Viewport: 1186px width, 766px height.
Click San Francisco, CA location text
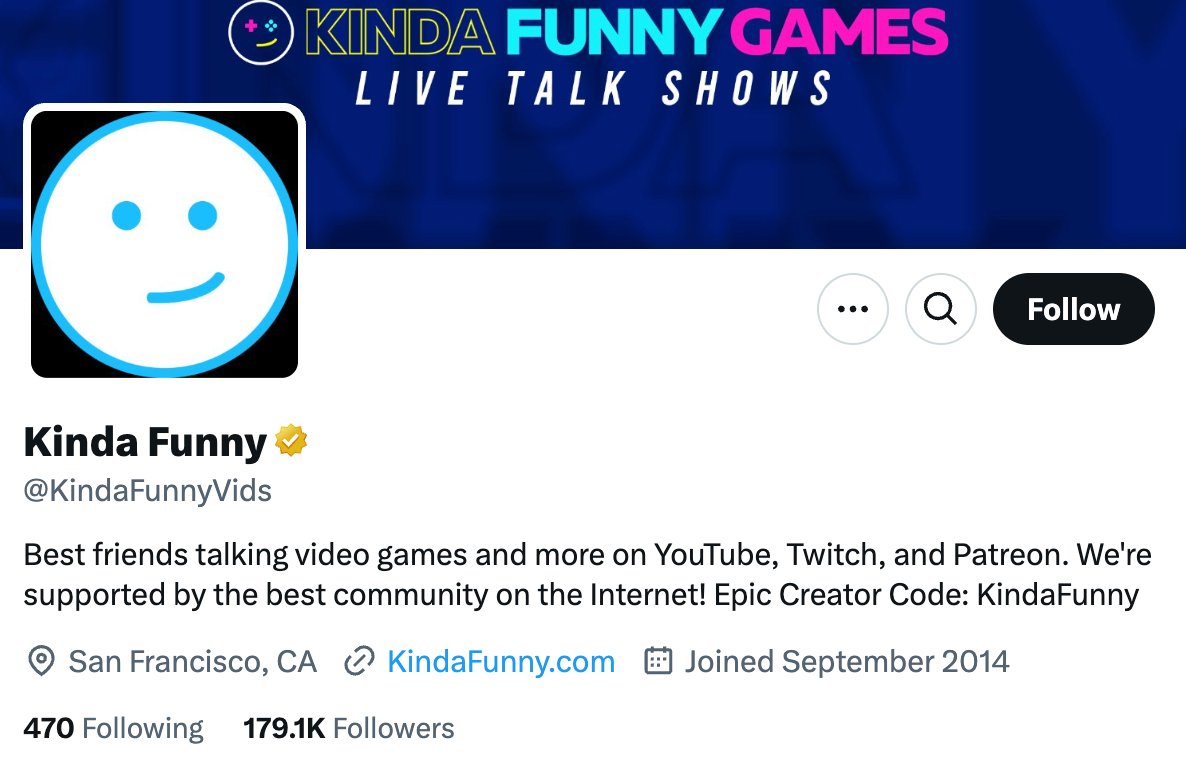(192, 661)
